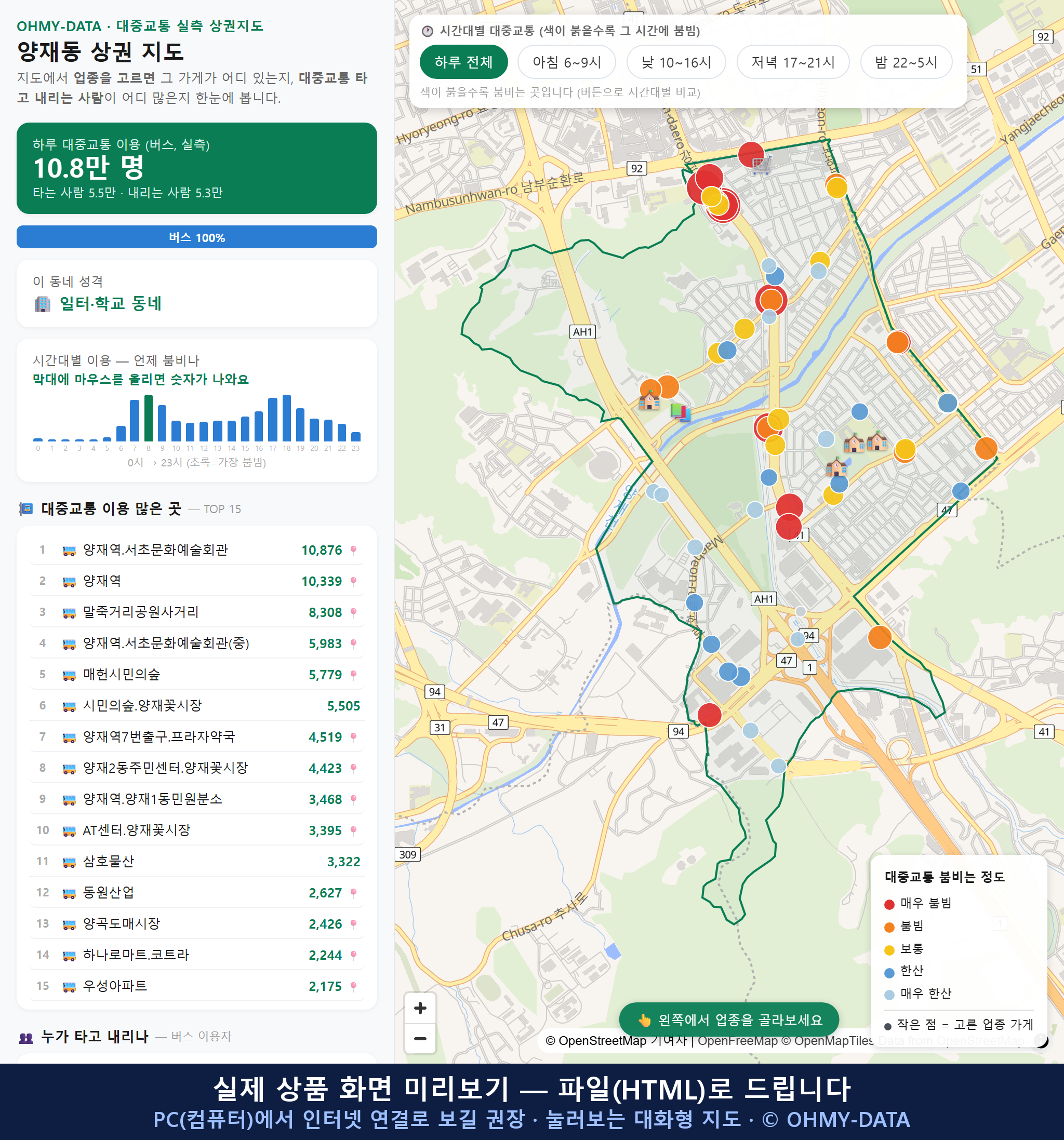1064x1140 pixels.
Task: Zoom in with the plus map button
Action: pos(420,1008)
